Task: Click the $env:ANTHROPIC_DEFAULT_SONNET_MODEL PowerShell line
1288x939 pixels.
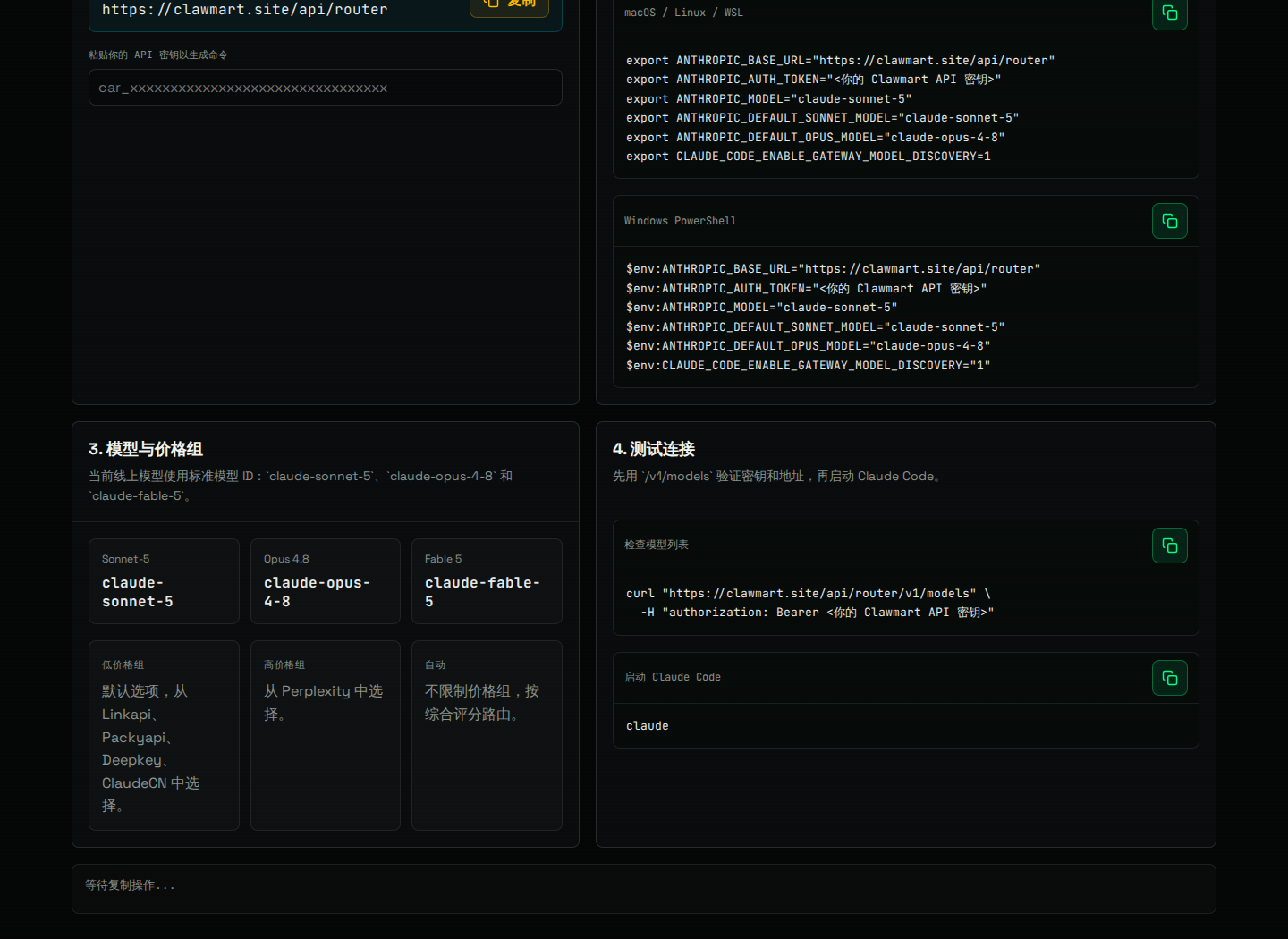Action: tap(816, 327)
